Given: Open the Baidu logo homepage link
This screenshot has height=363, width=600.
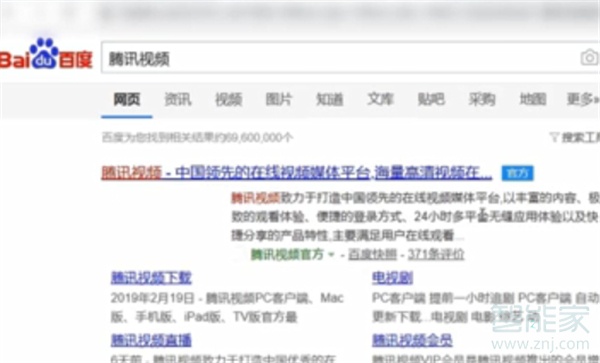Looking at the screenshot, I should click(46, 54).
